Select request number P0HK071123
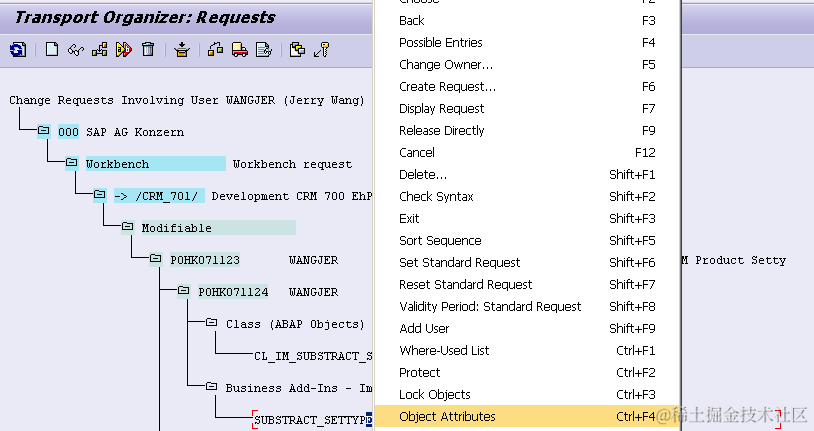This screenshot has height=431, width=814. (205, 260)
